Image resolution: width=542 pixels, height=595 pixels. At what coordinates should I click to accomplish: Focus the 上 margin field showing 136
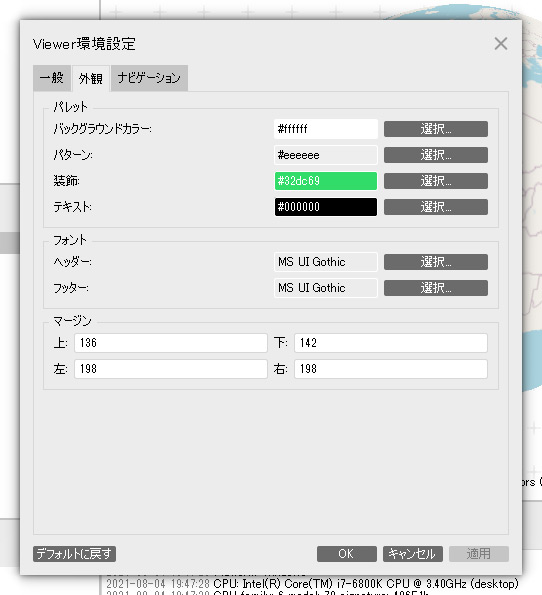(171, 343)
